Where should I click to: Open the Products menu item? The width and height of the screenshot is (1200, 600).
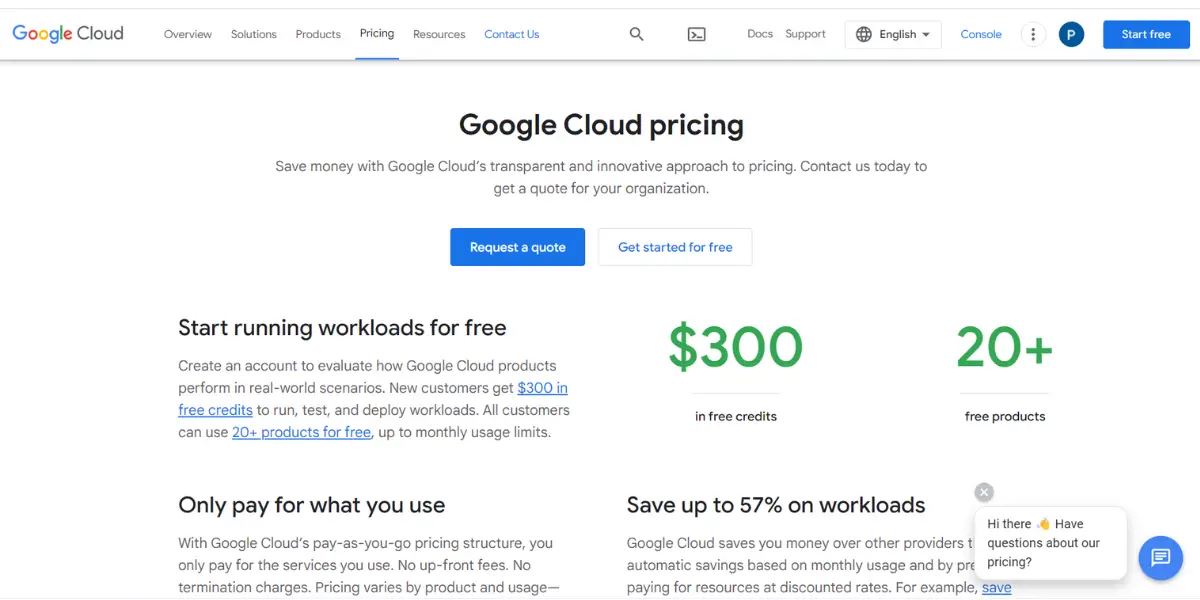pos(318,34)
